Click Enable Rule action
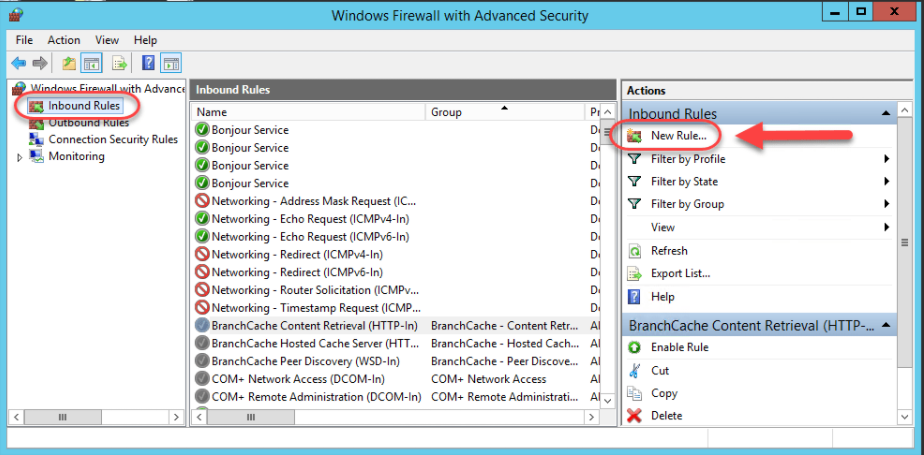This screenshot has height=455, width=924. coord(679,348)
